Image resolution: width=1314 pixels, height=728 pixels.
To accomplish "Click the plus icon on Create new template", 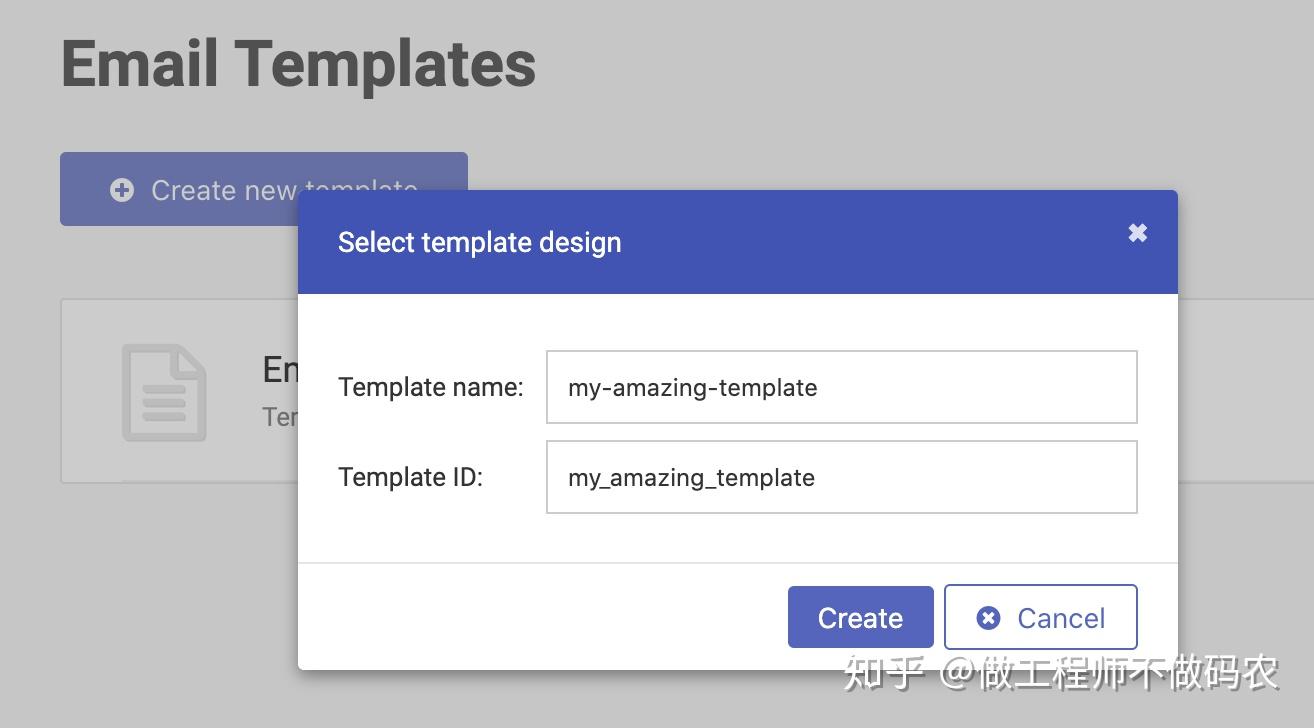I will [x=122, y=190].
